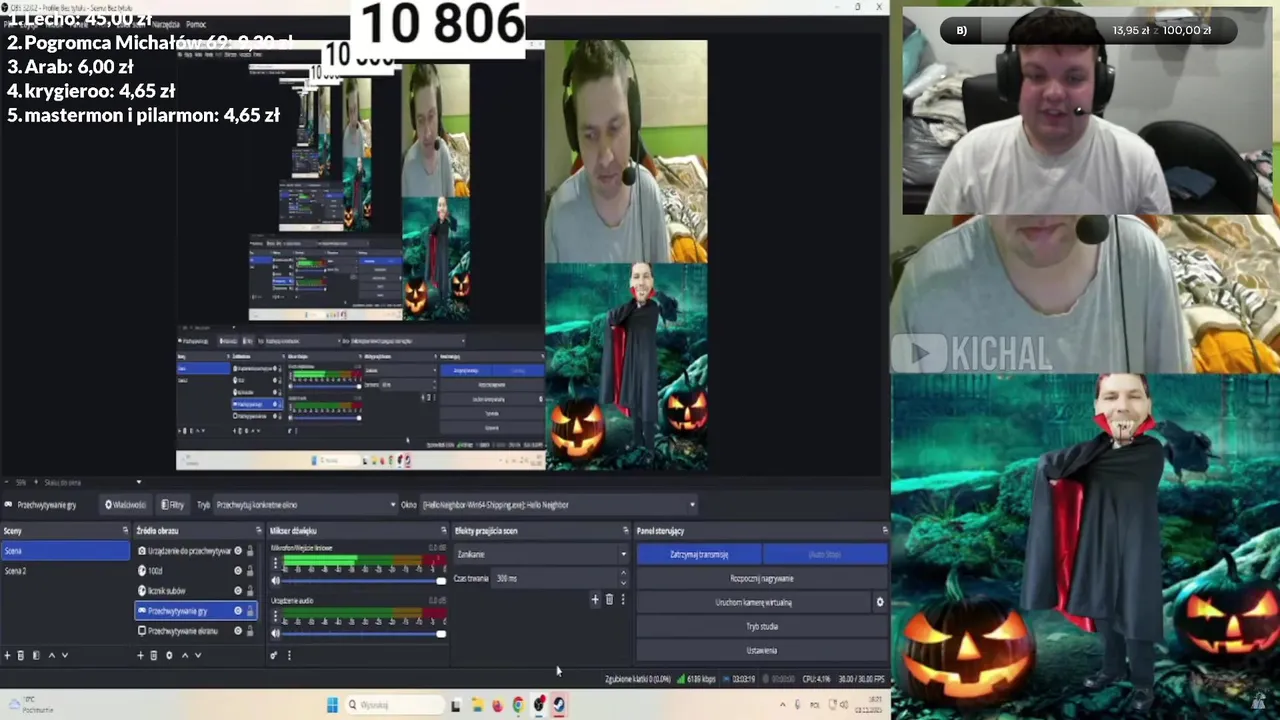Image resolution: width=1280 pixels, height=720 pixels.
Task: Open Urządzenie audio channel options dots
Action: click(x=276, y=616)
